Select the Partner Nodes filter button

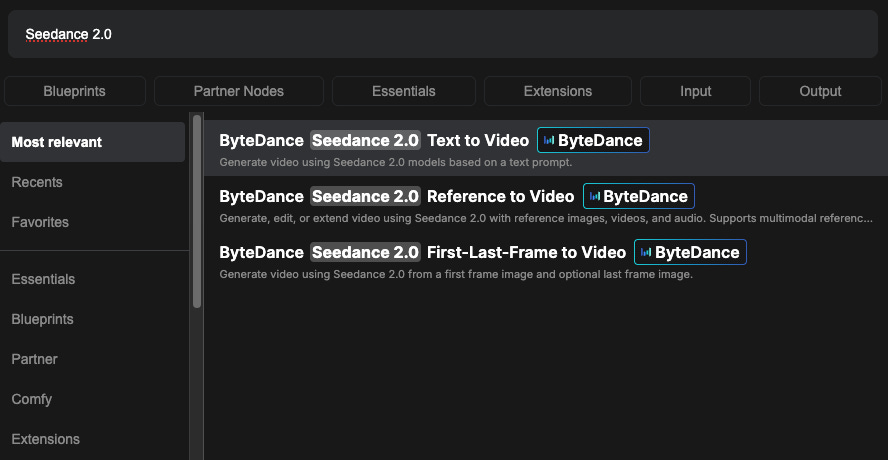[x=238, y=91]
